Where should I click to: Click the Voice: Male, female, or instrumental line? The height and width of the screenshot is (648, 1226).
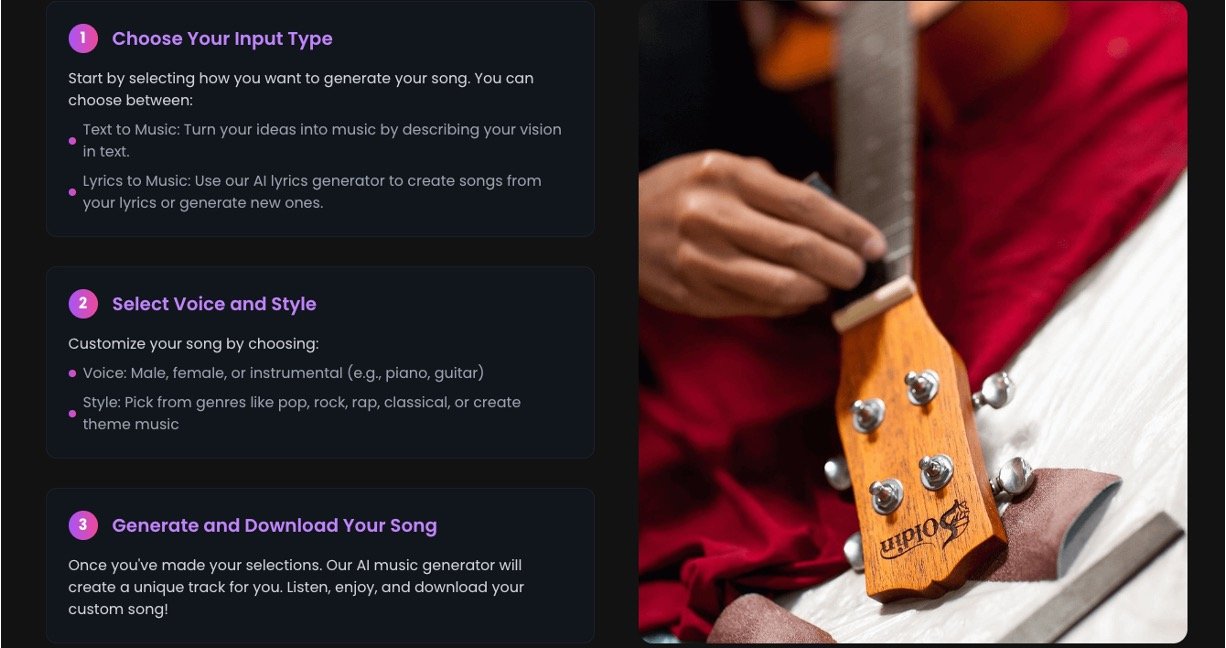click(283, 373)
